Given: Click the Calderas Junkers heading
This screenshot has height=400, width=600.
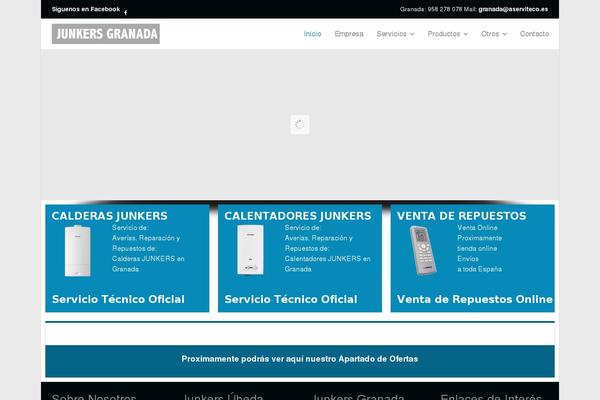Looking at the screenshot, I should click(109, 216).
